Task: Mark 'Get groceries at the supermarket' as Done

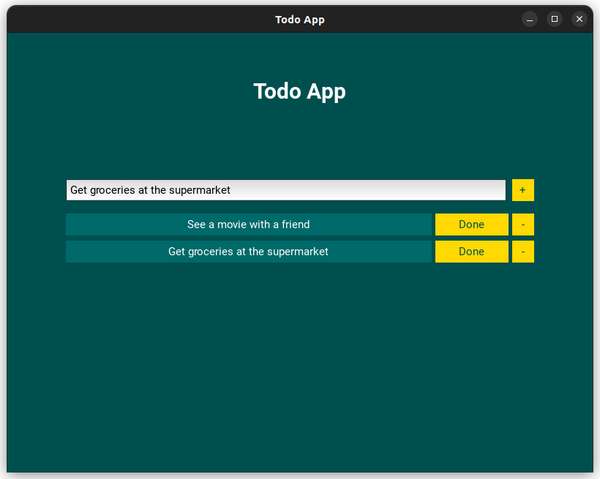Action: (x=471, y=252)
